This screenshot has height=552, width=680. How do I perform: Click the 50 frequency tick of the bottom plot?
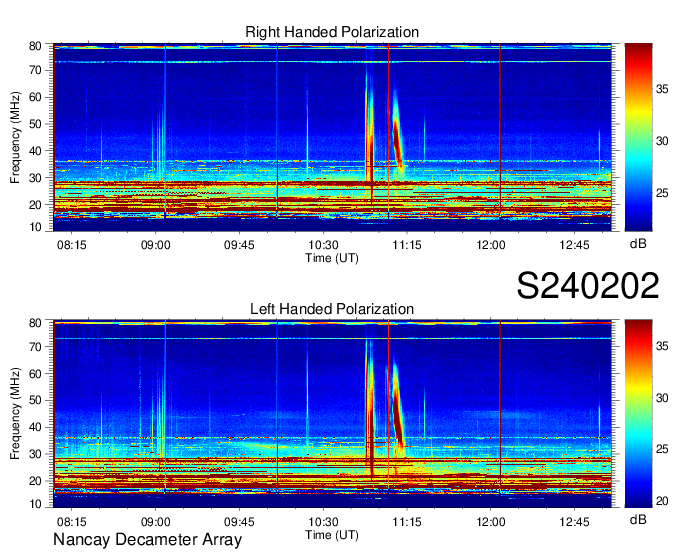tap(35, 400)
